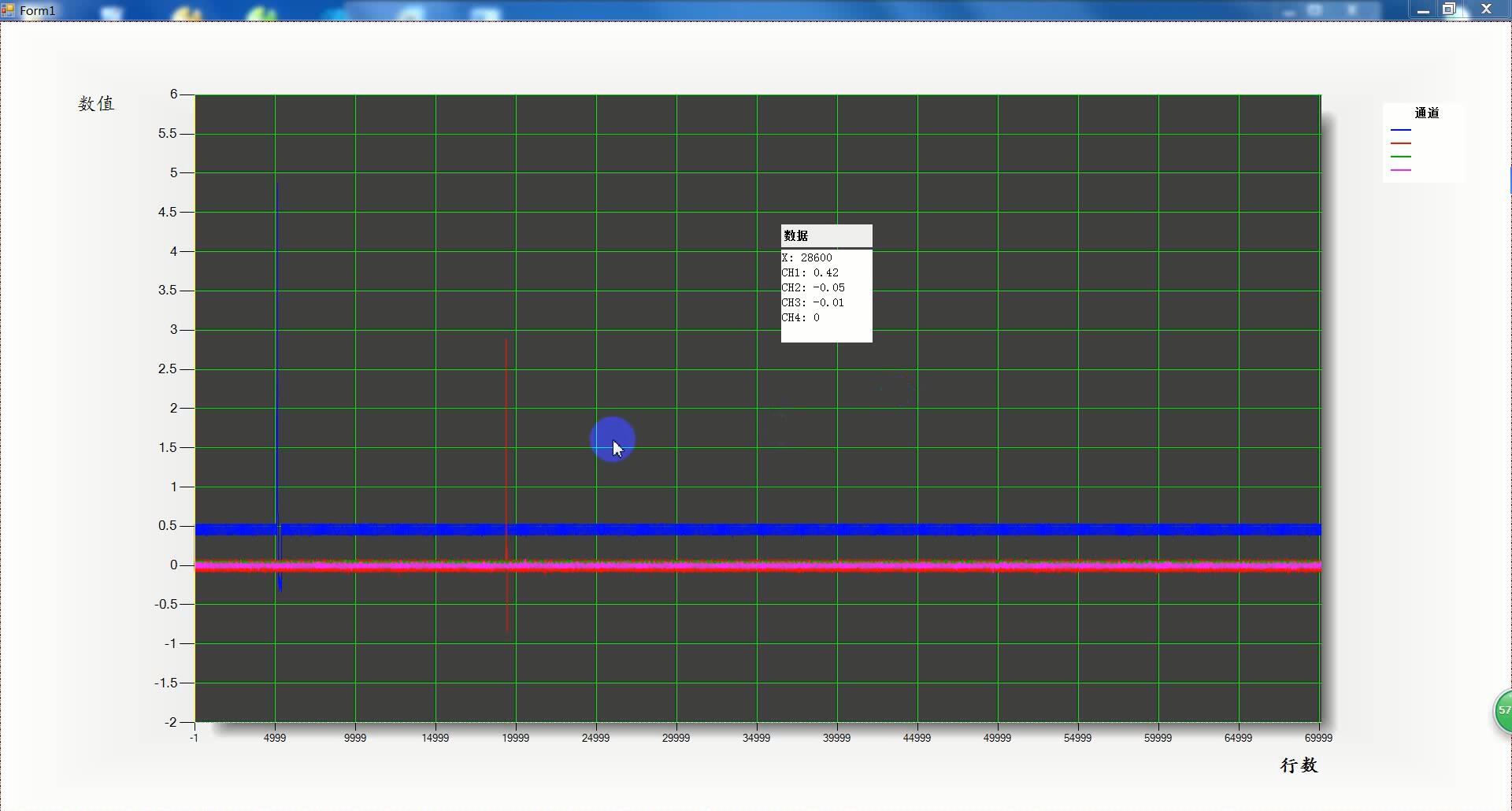Click the Y-axis tick label "6"
Image resolution: width=1512 pixels, height=811 pixels.
click(x=173, y=94)
